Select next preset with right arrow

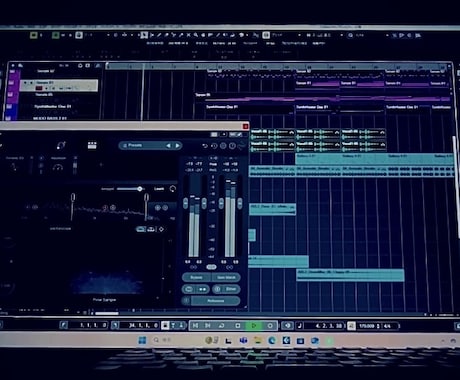[x=178, y=146]
